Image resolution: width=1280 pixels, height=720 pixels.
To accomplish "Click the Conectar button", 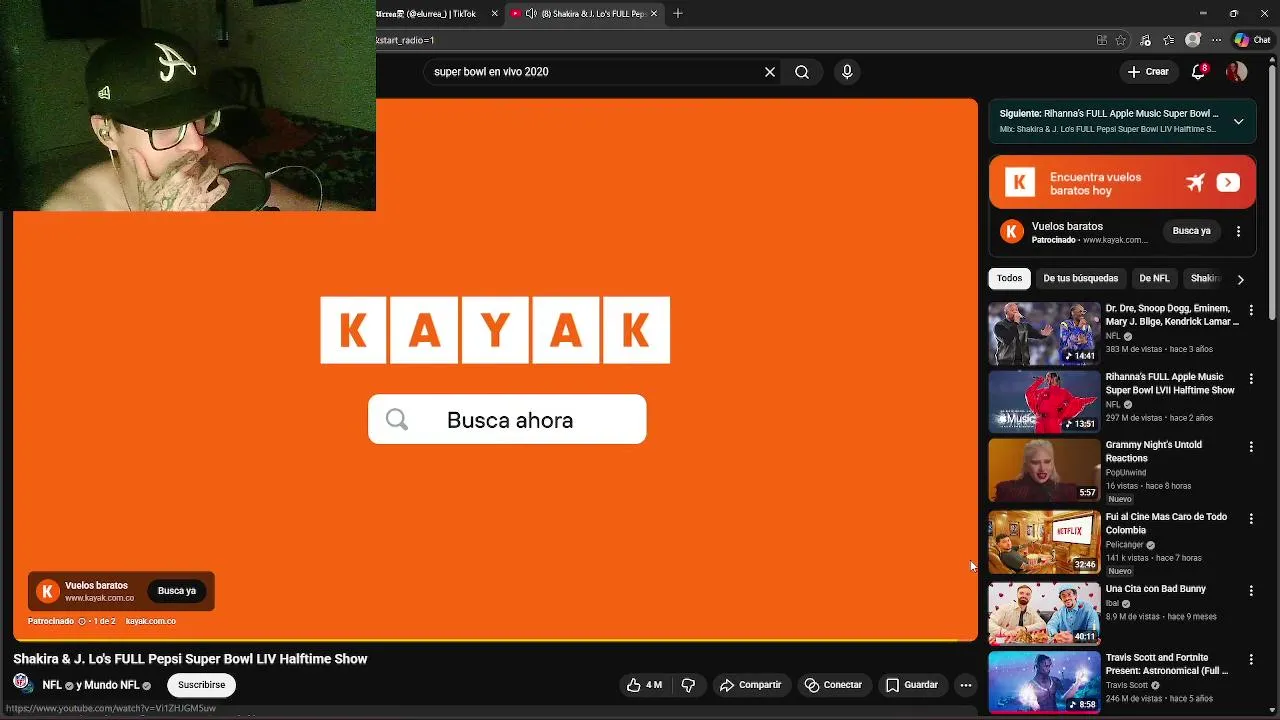I will (x=834, y=685).
